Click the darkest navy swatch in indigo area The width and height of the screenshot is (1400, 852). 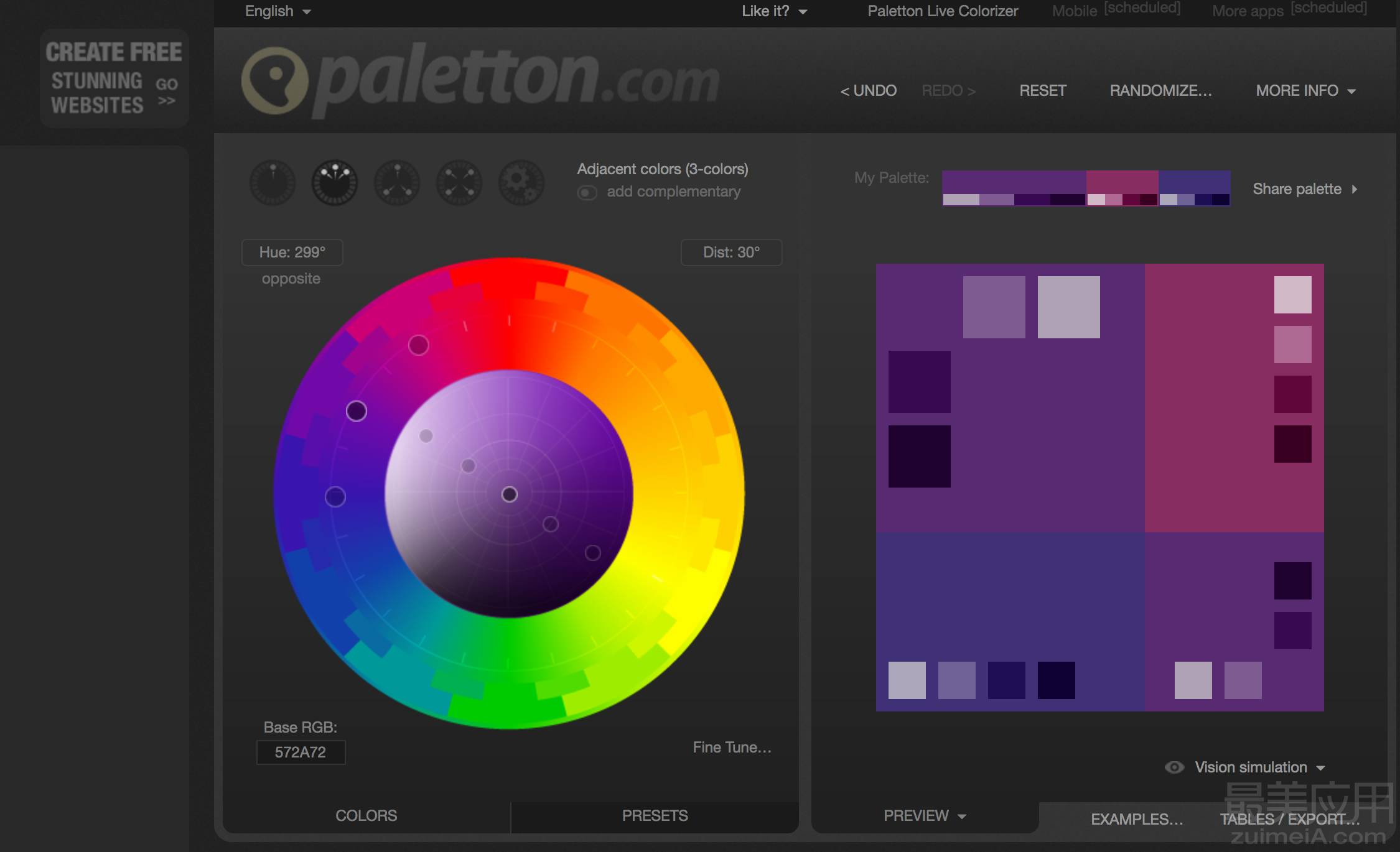tap(1057, 680)
